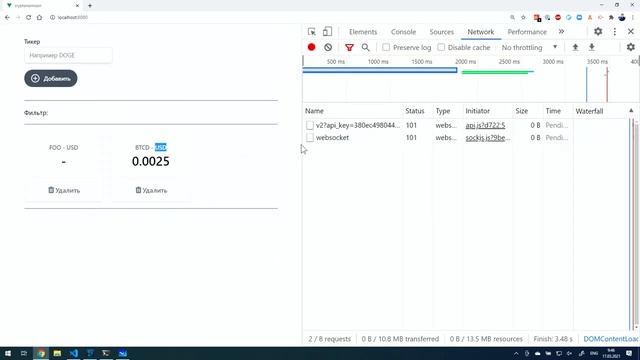640x360 pixels.
Task: Focus the Тикер input field
Action: coord(68,55)
